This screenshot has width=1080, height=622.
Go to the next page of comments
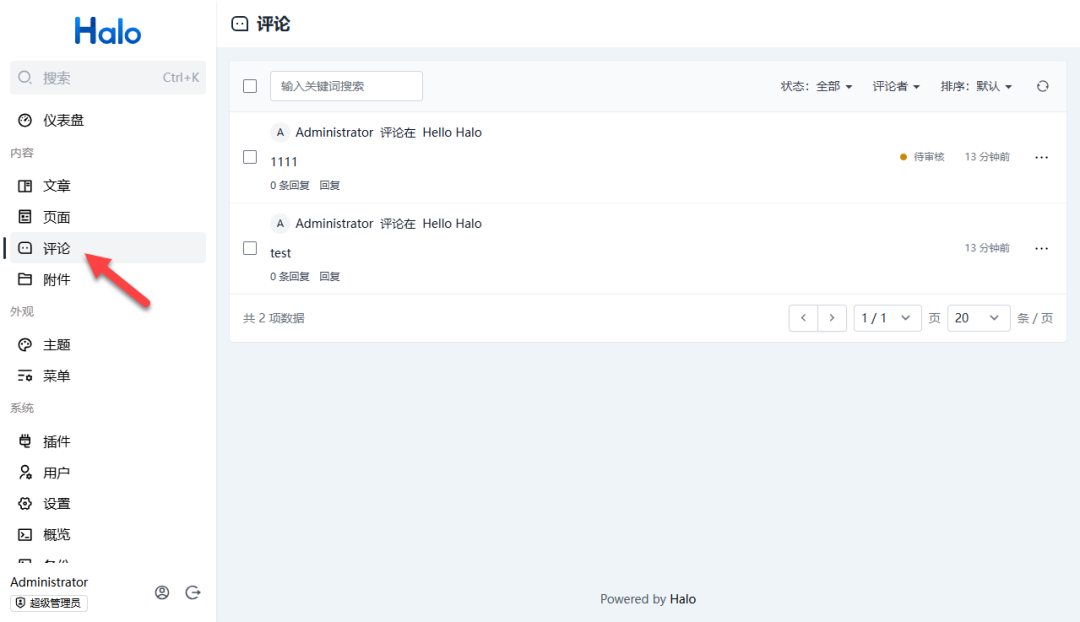(832, 318)
